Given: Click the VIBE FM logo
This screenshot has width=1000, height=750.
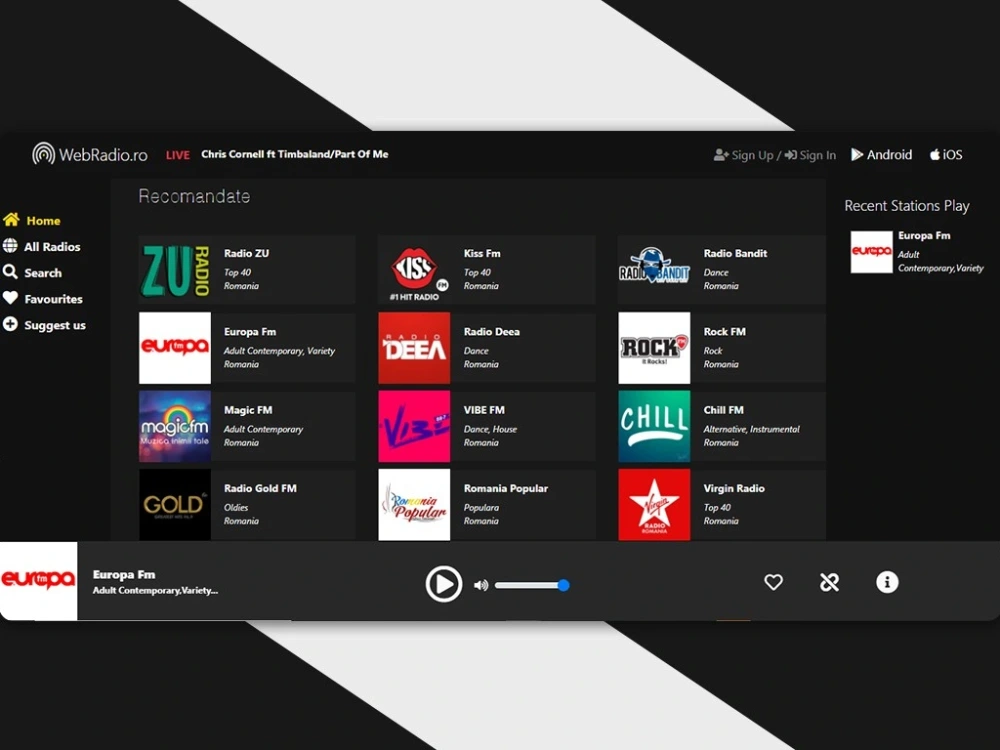Looking at the screenshot, I should coord(414,426).
